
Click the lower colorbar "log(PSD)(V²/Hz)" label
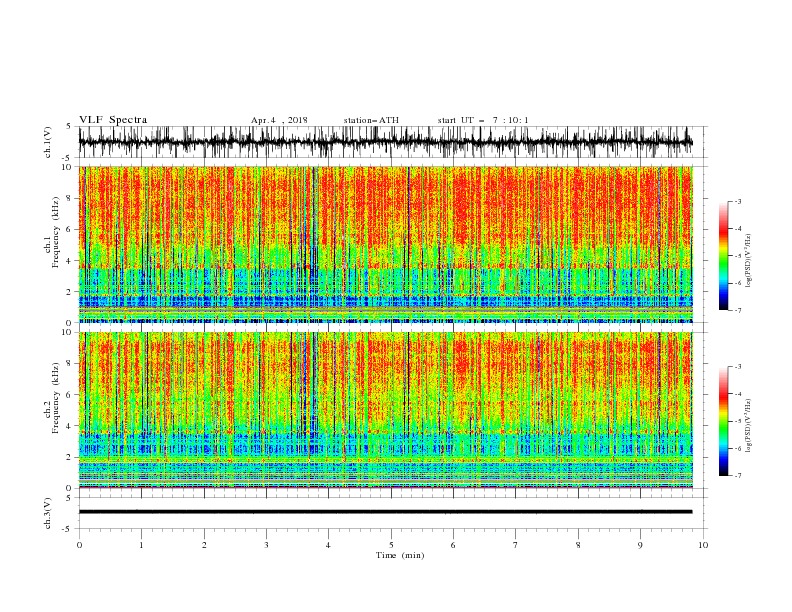tap(749, 425)
